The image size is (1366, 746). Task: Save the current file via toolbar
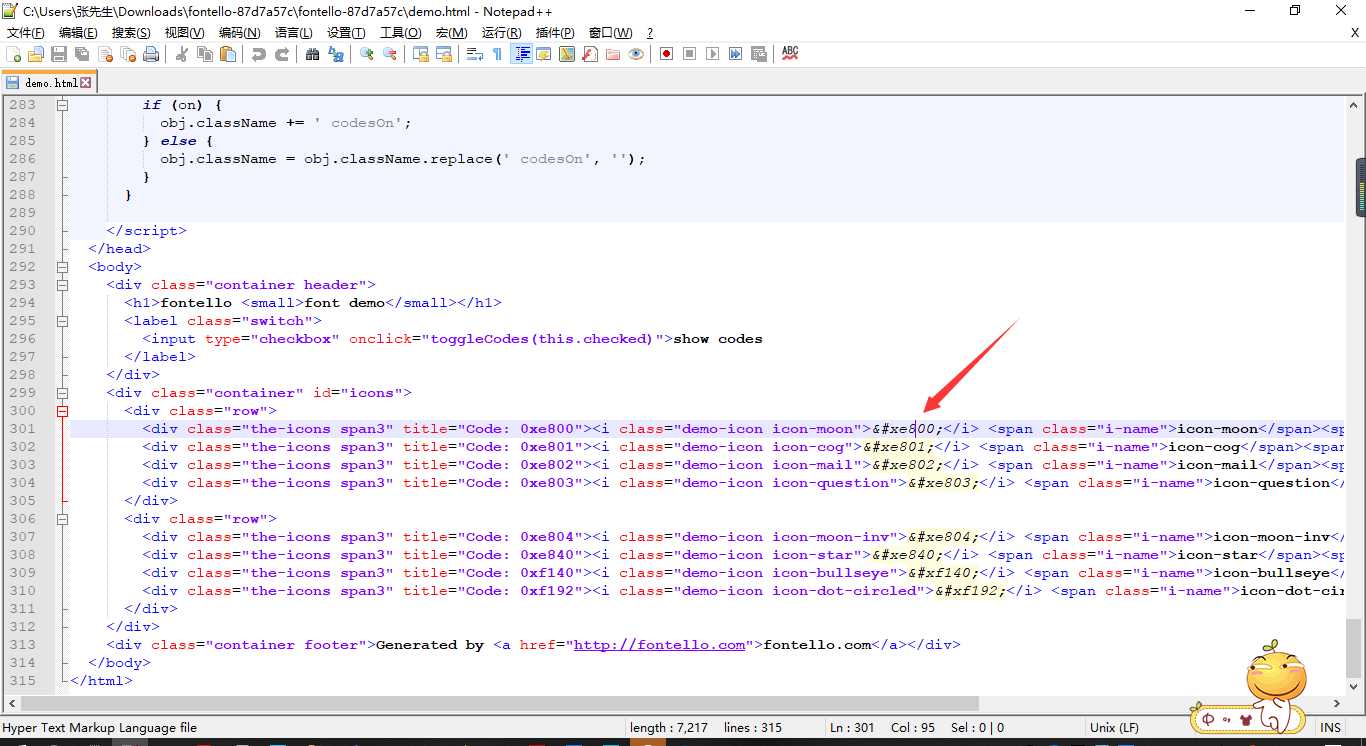tap(59, 54)
